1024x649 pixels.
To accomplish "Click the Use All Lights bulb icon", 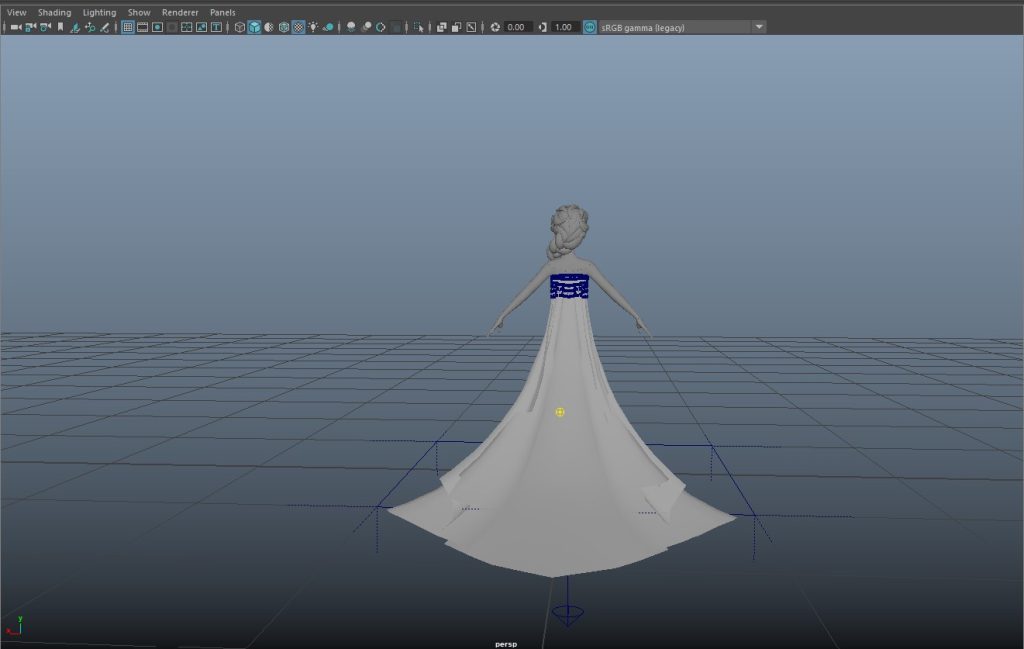I will tap(313, 27).
